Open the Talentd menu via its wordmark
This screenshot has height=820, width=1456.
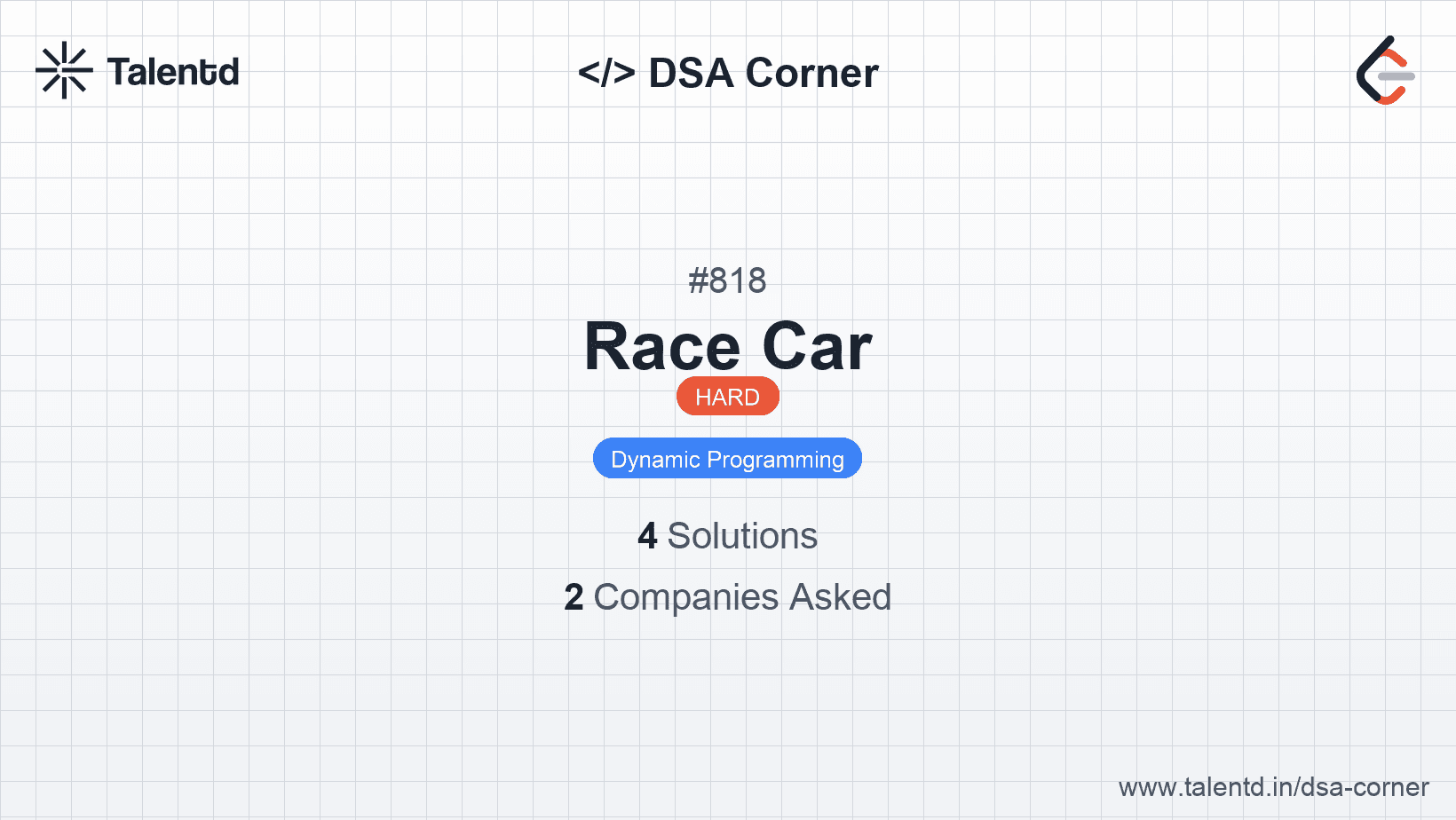click(173, 71)
